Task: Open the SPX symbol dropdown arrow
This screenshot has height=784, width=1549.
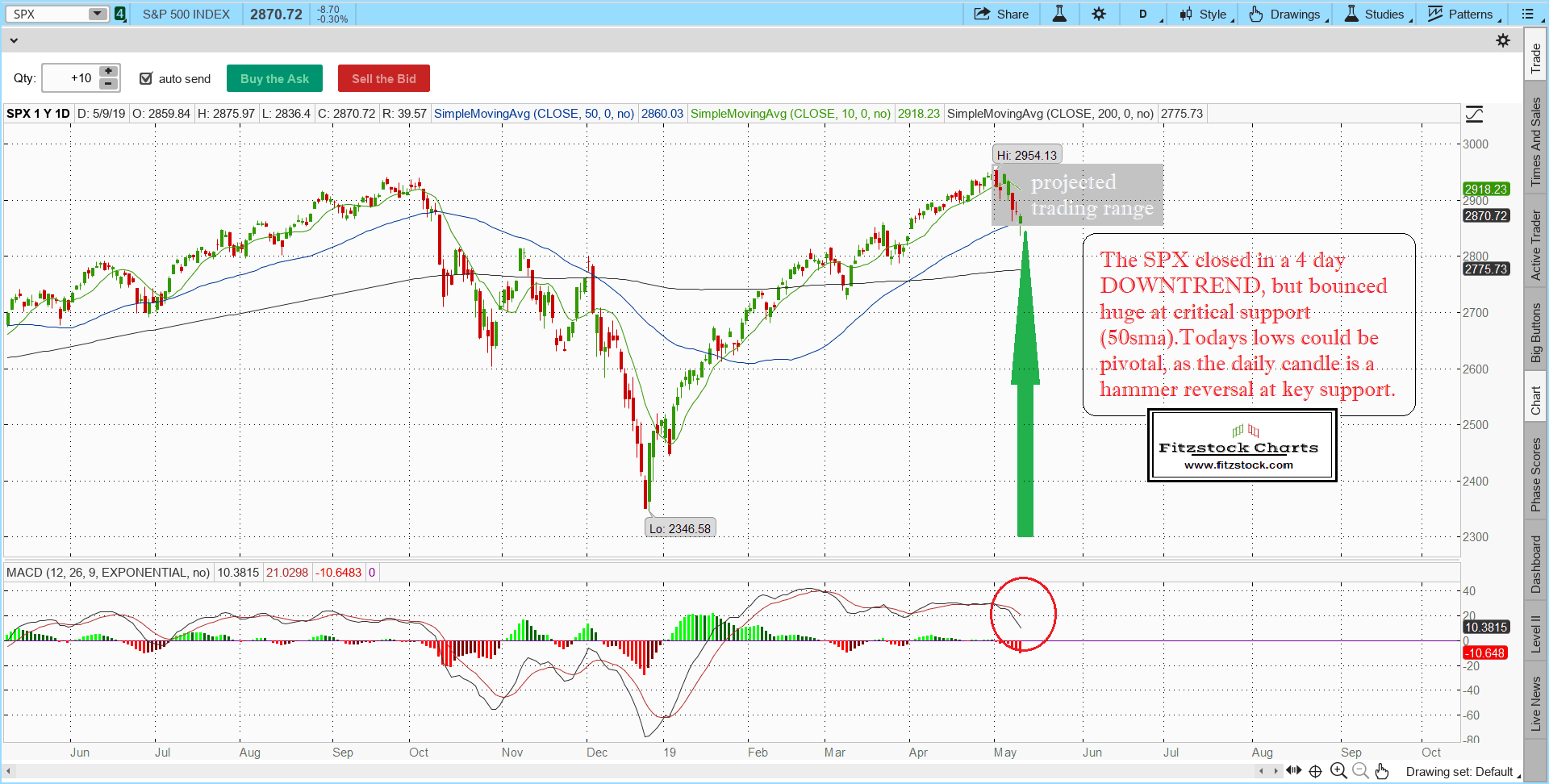Action: click(98, 14)
